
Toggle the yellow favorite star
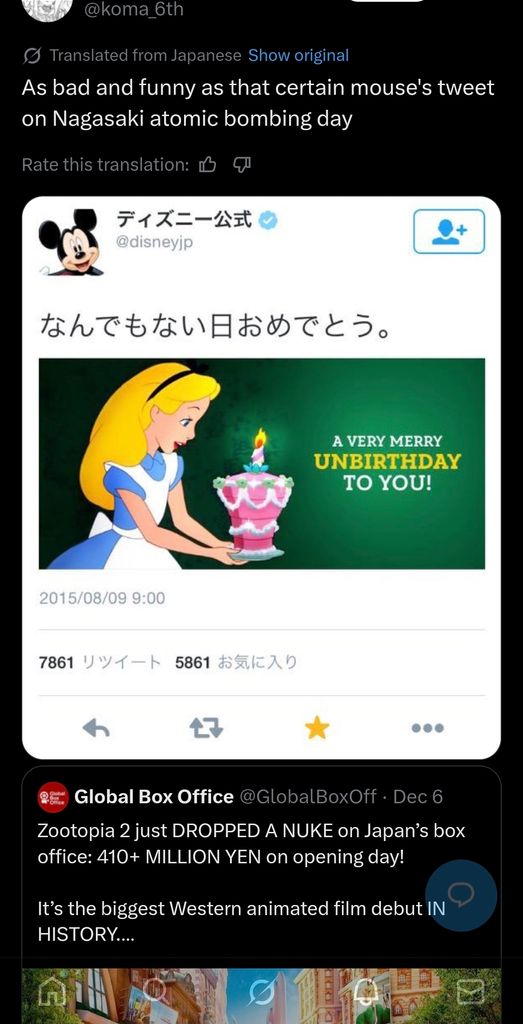point(317,727)
